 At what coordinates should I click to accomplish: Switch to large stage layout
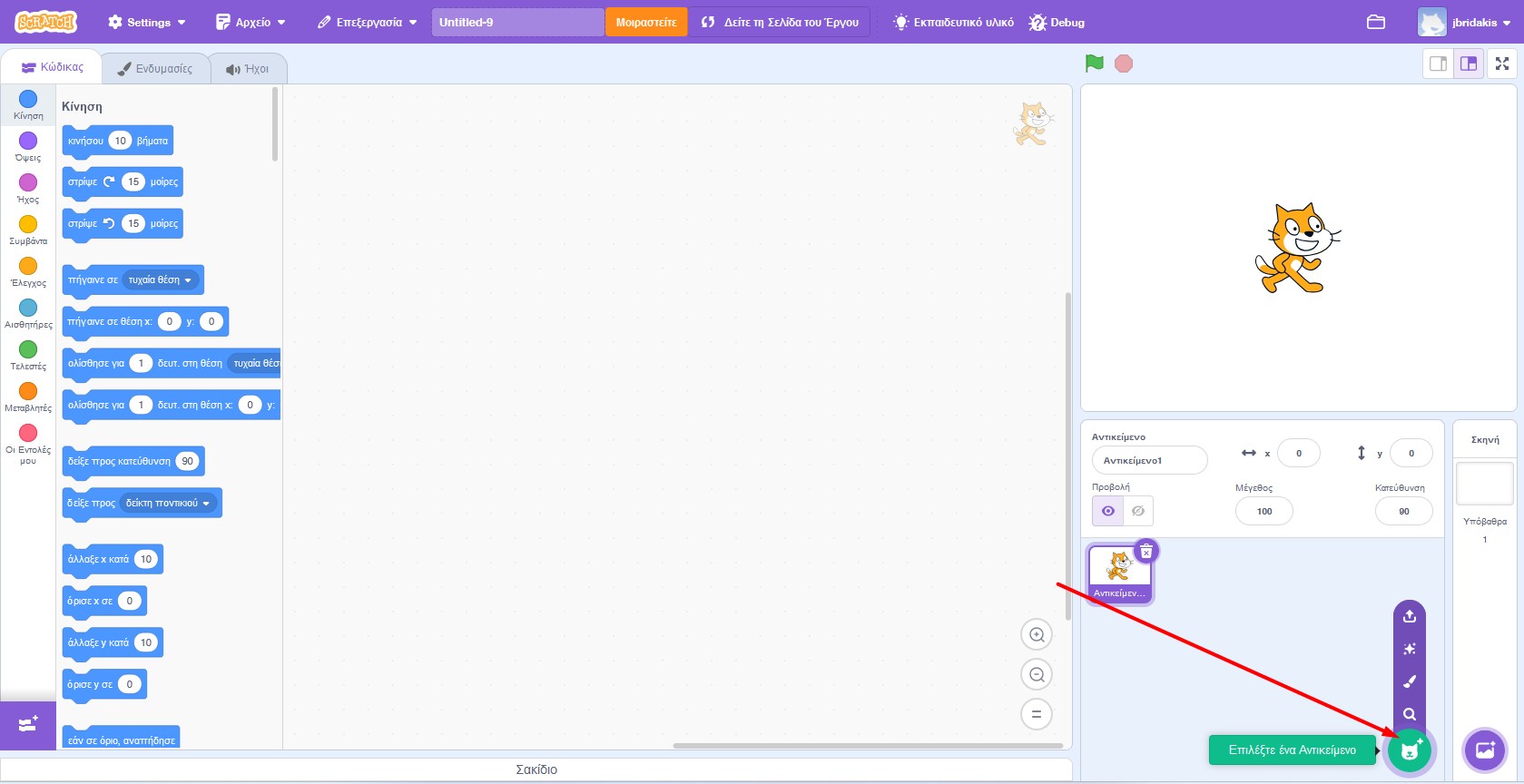pos(1469,64)
